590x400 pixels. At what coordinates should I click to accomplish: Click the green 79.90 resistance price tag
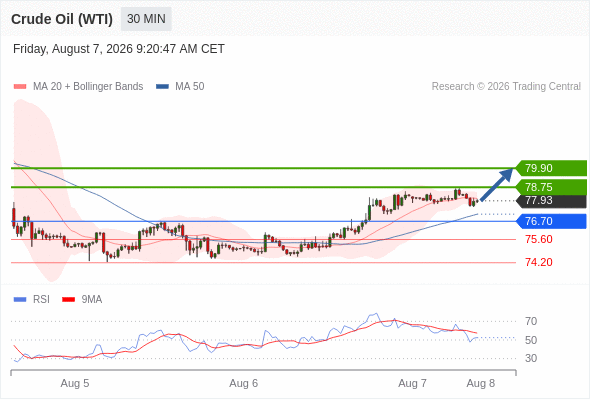(551, 168)
